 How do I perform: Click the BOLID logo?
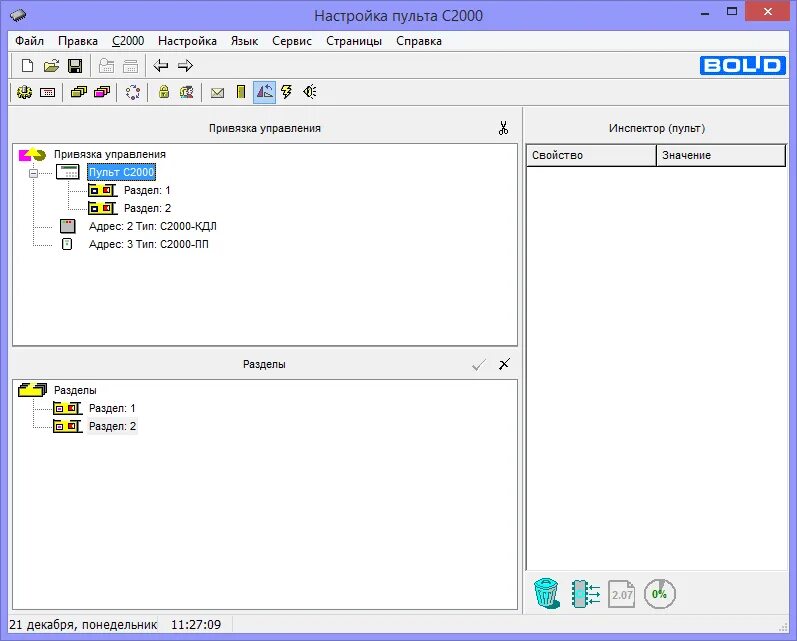743,66
